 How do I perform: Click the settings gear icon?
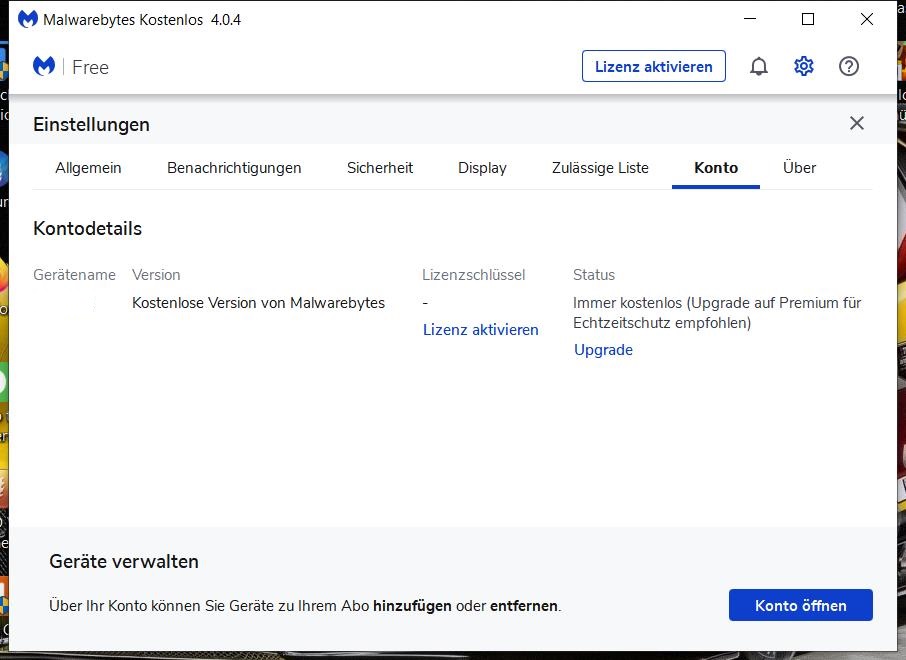[804, 66]
